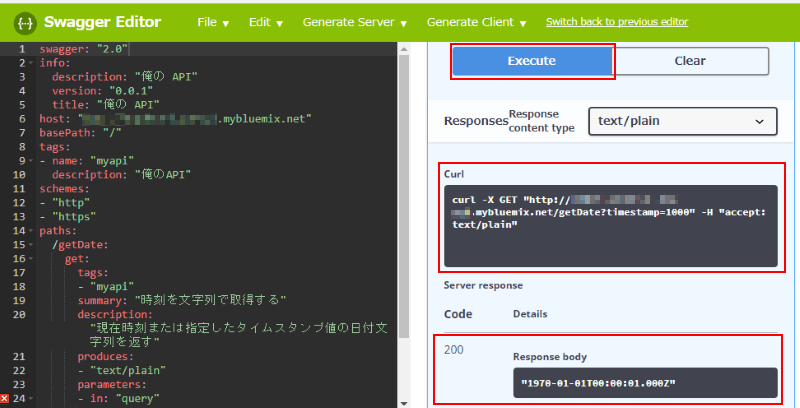Collapse the get block at line 16
This screenshot has height=408, width=800.
[31, 259]
